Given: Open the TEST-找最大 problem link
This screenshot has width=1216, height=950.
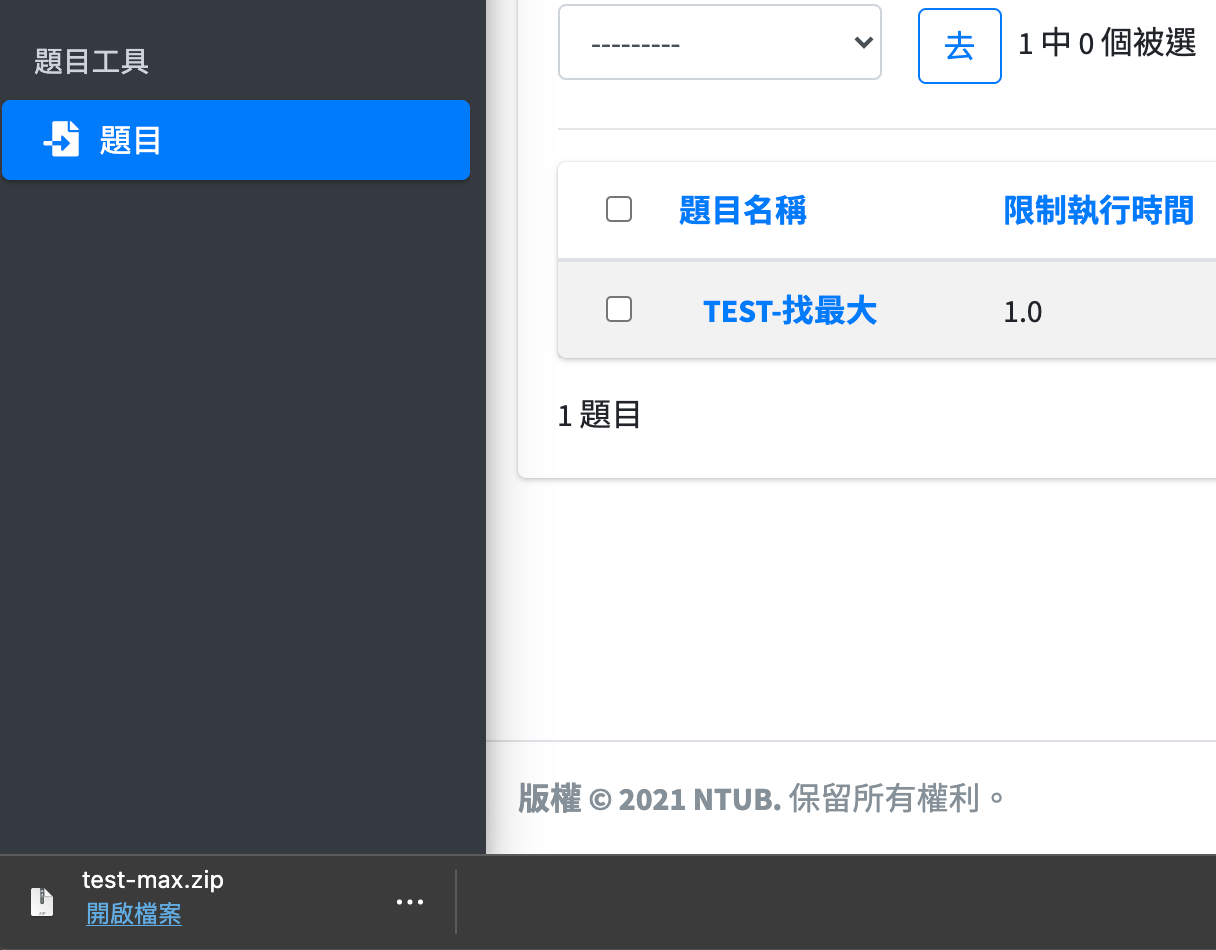Looking at the screenshot, I should (789, 311).
